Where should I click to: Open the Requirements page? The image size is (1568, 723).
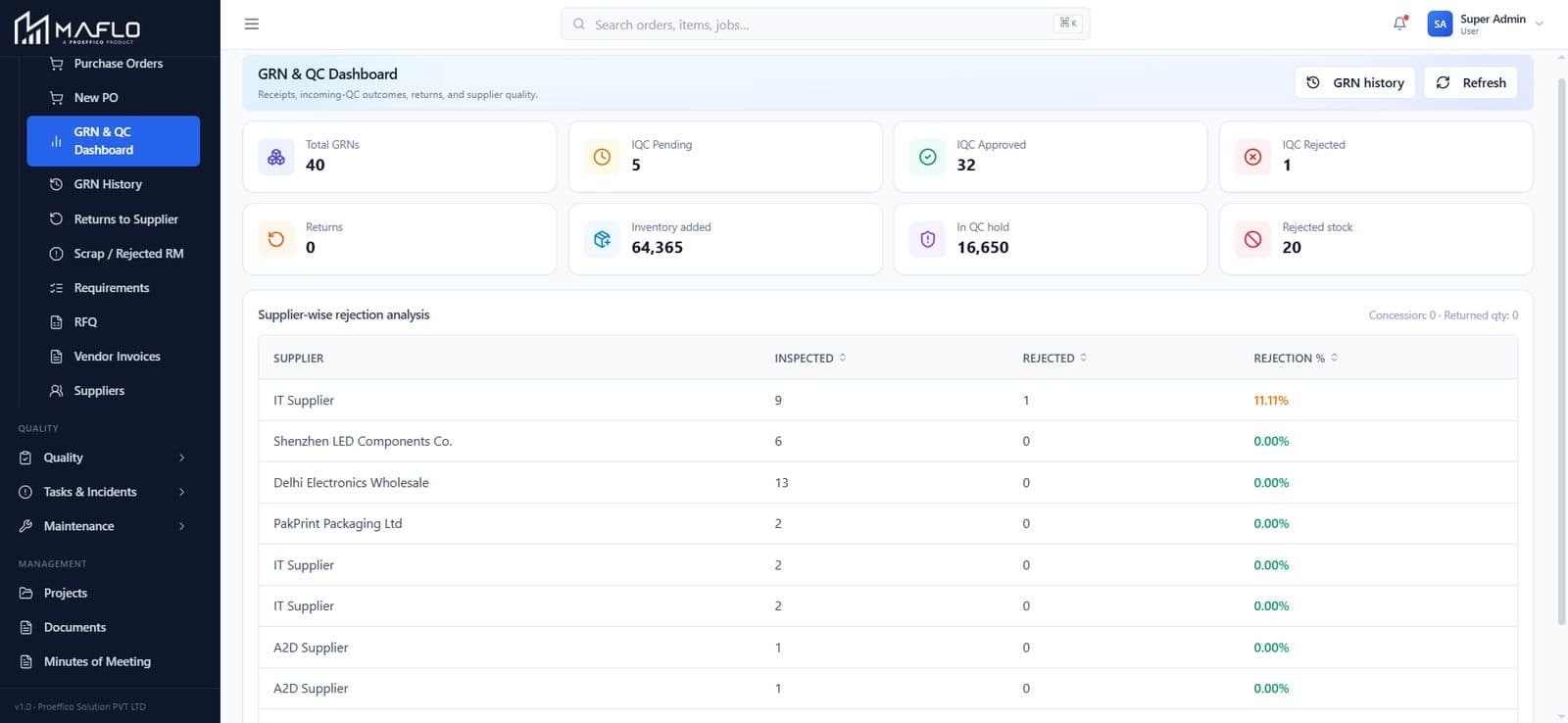[114, 287]
